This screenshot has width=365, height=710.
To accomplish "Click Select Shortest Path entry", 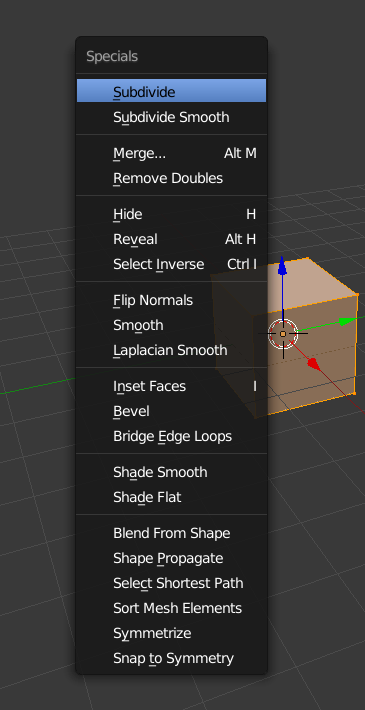I will click(x=171, y=583).
